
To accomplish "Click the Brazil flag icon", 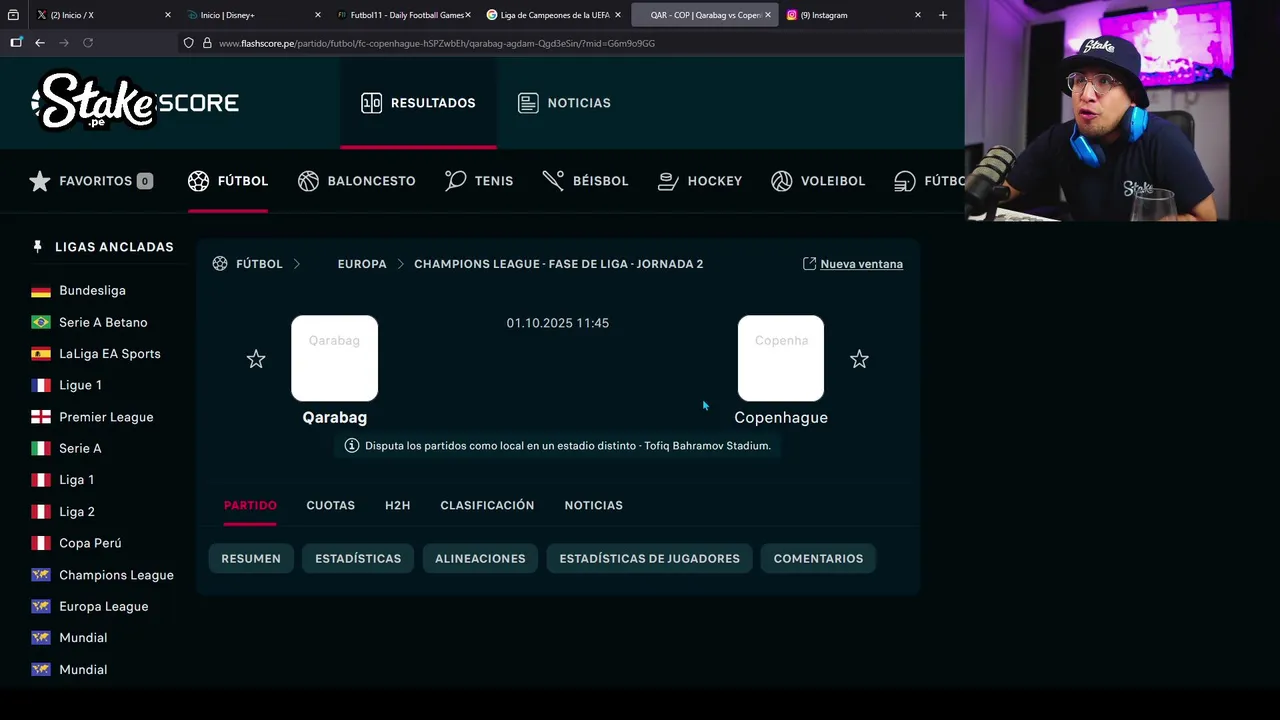I will tap(41, 322).
